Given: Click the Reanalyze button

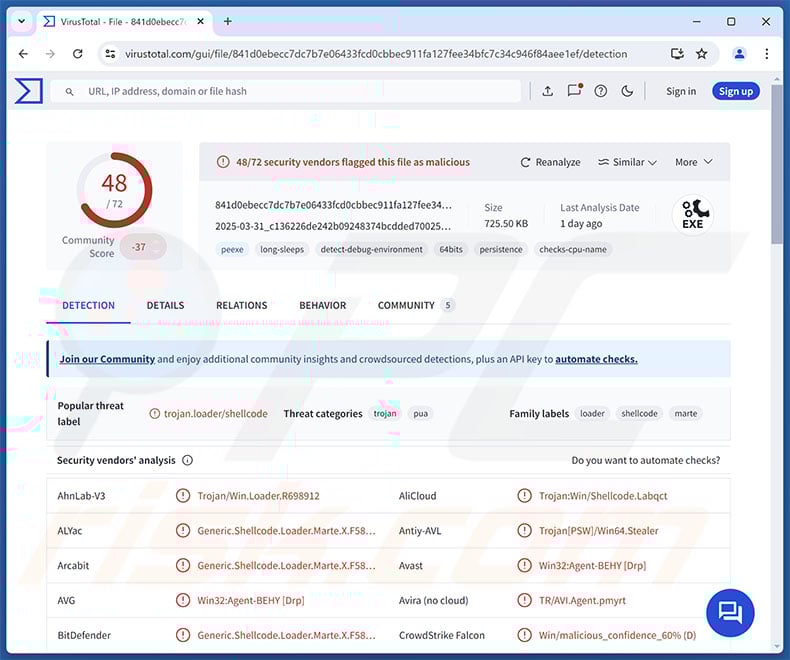Looking at the screenshot, I should pos(551,162).
